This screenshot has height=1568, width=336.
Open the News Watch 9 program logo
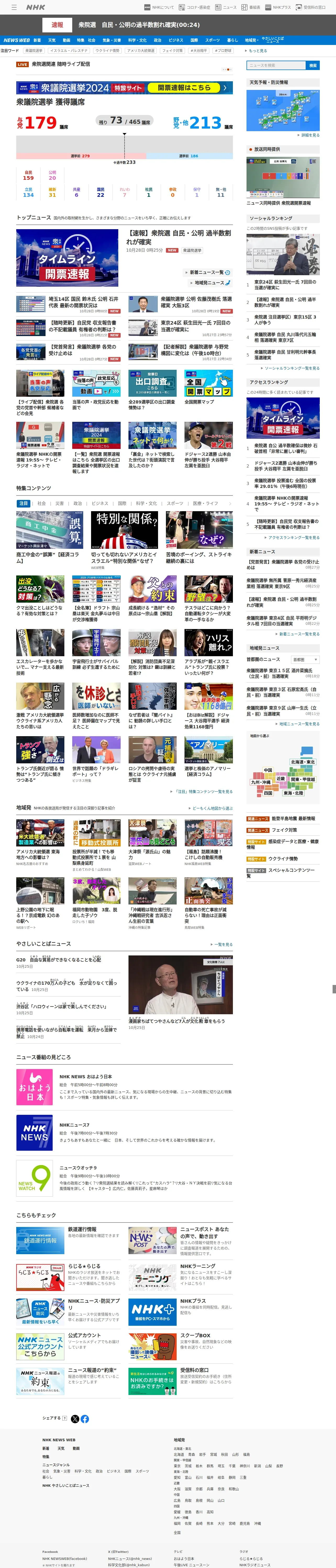[x=34, y=1178]
